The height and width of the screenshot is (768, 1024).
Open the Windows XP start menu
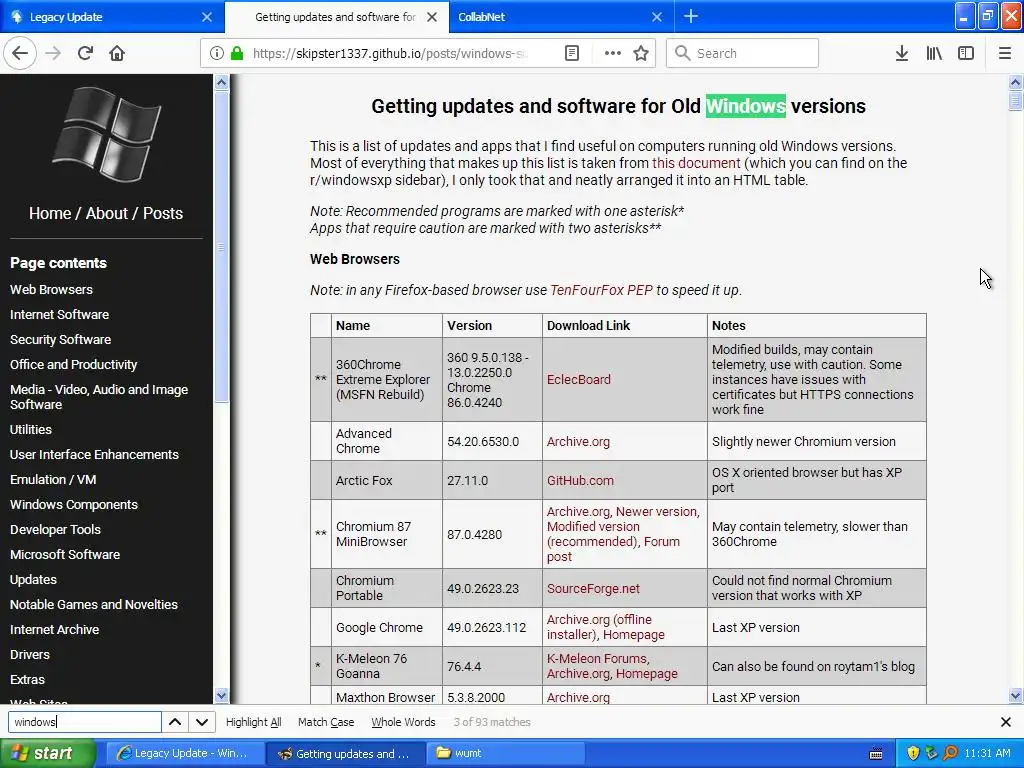point(48,753)
